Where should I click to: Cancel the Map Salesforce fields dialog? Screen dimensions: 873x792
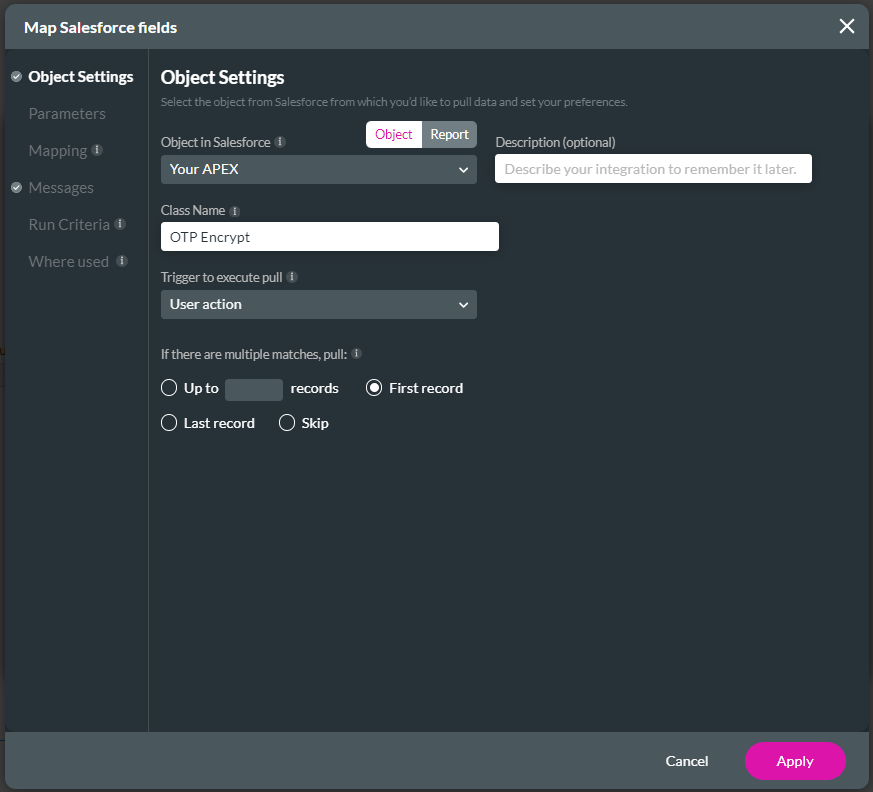pyautogui.click(x=687, y=761)
